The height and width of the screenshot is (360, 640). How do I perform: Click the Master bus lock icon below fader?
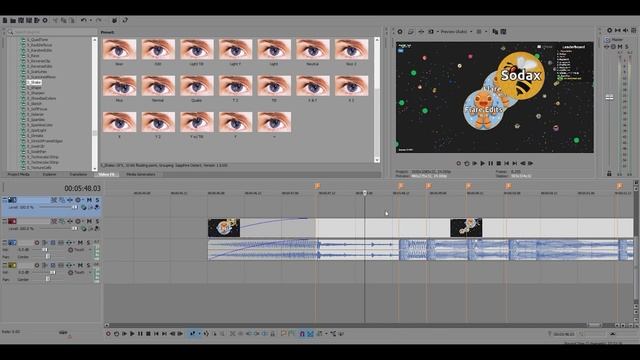point(609,173)
